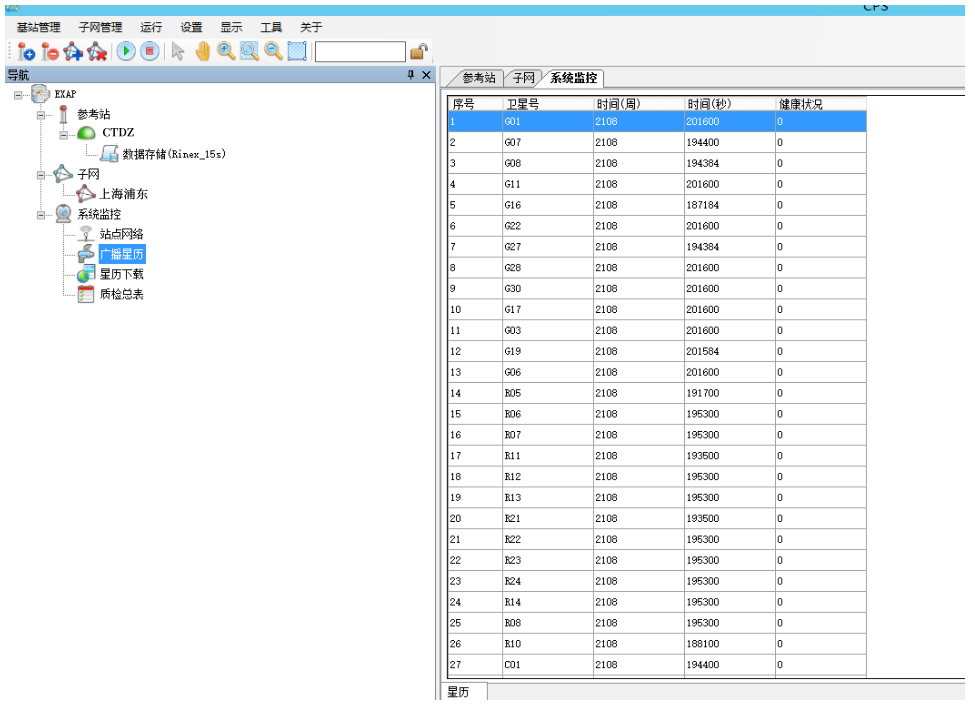Click the toolbar text input box

point(361,52)
